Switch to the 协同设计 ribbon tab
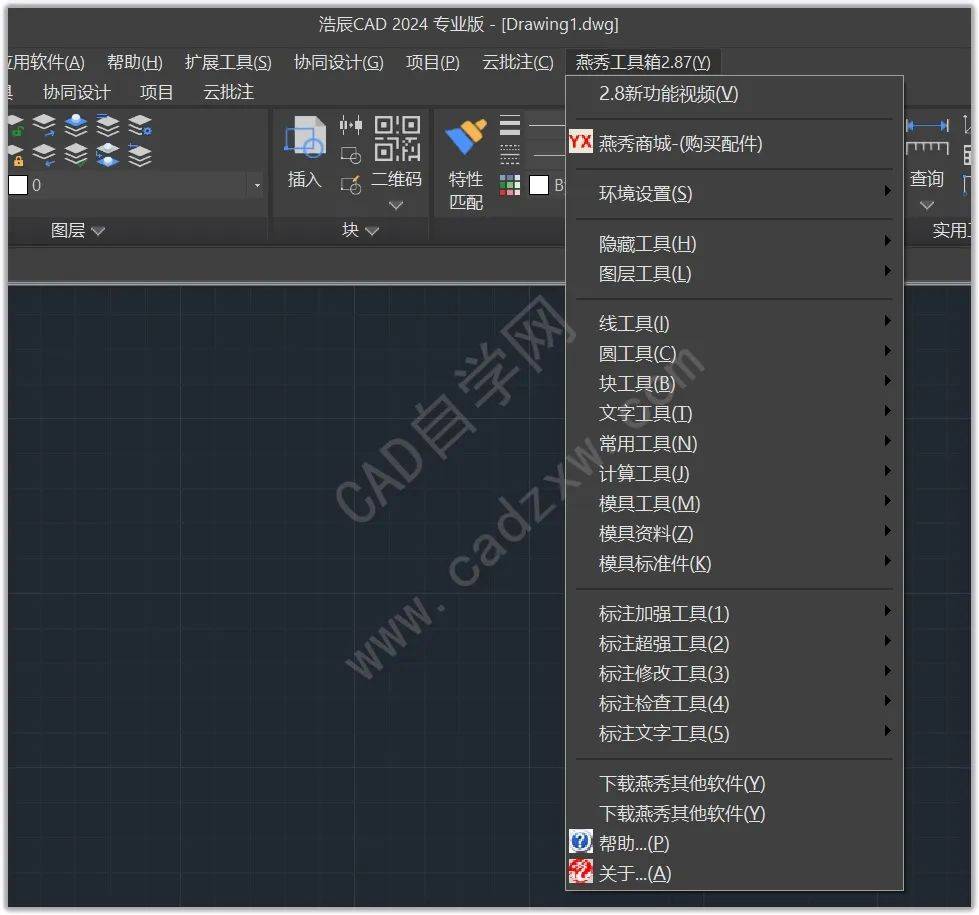Screen dimensions: 979x915 point(76,92)
